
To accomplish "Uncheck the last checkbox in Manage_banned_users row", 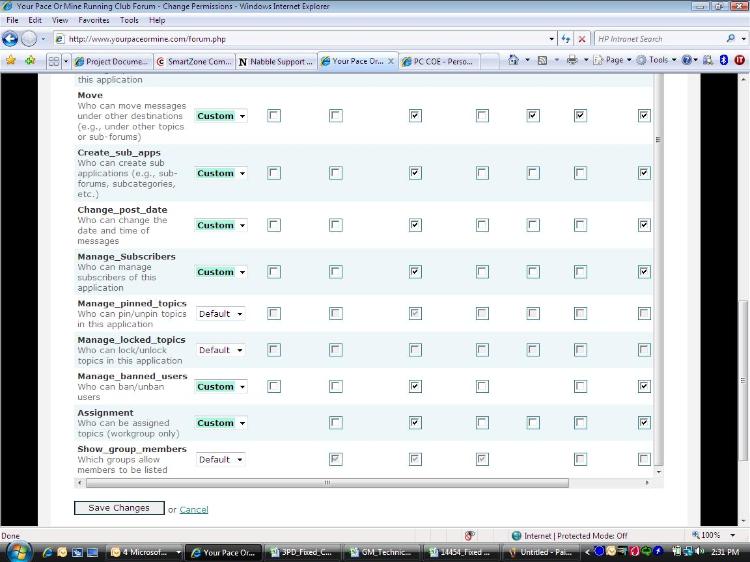I will point(644,386).
